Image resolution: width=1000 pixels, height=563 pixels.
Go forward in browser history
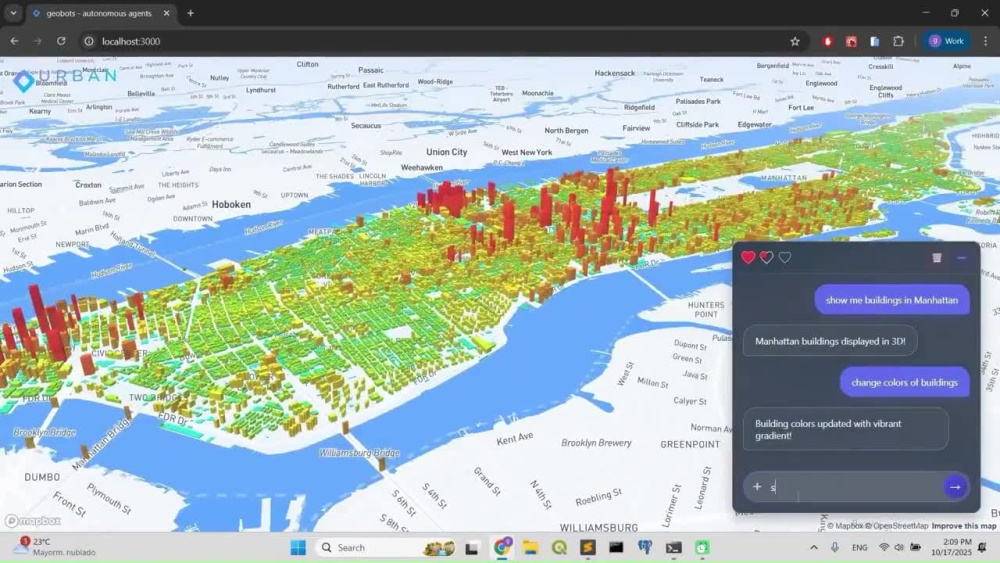(38, 41)
